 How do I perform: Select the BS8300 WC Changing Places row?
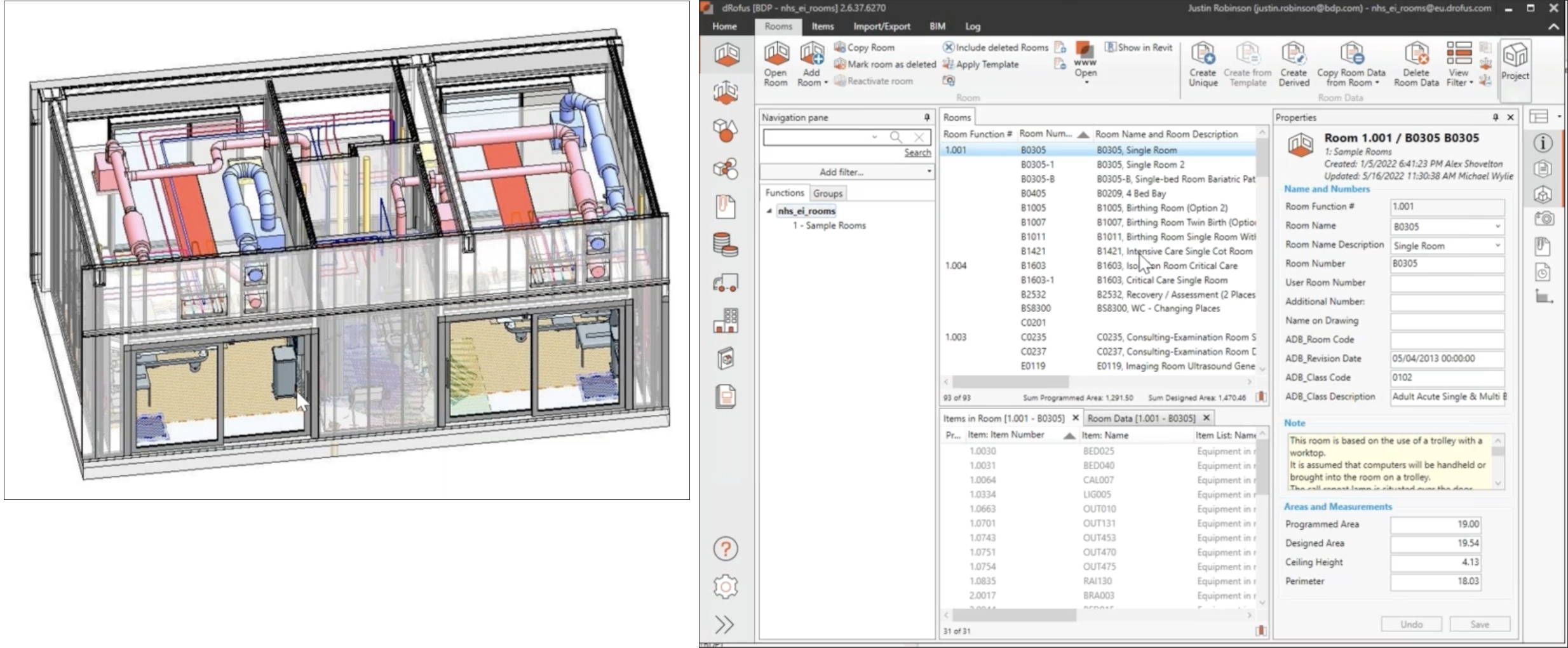tap(1097, 309)
